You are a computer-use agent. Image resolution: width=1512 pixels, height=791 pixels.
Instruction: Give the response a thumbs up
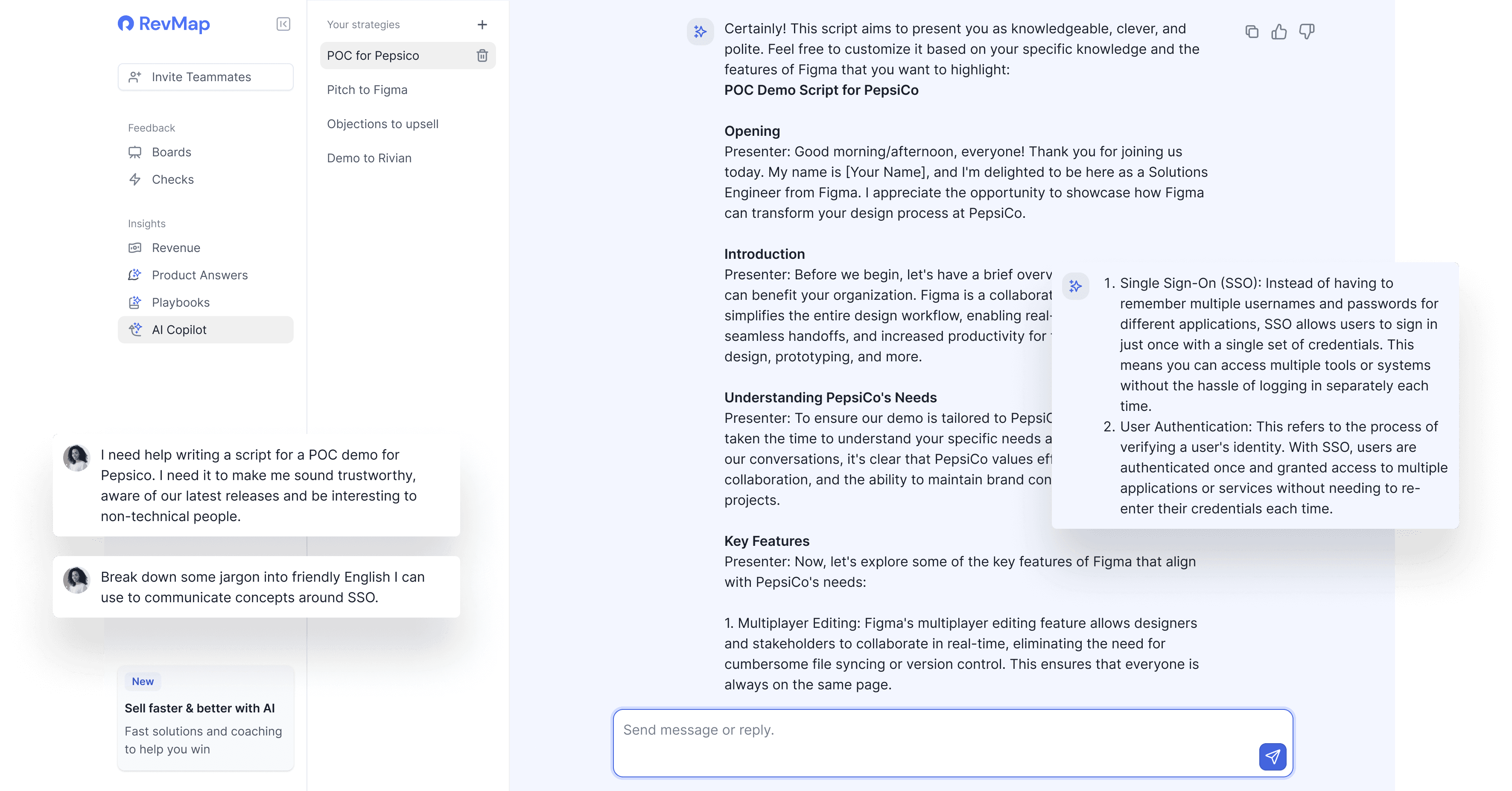point(1279,32)
